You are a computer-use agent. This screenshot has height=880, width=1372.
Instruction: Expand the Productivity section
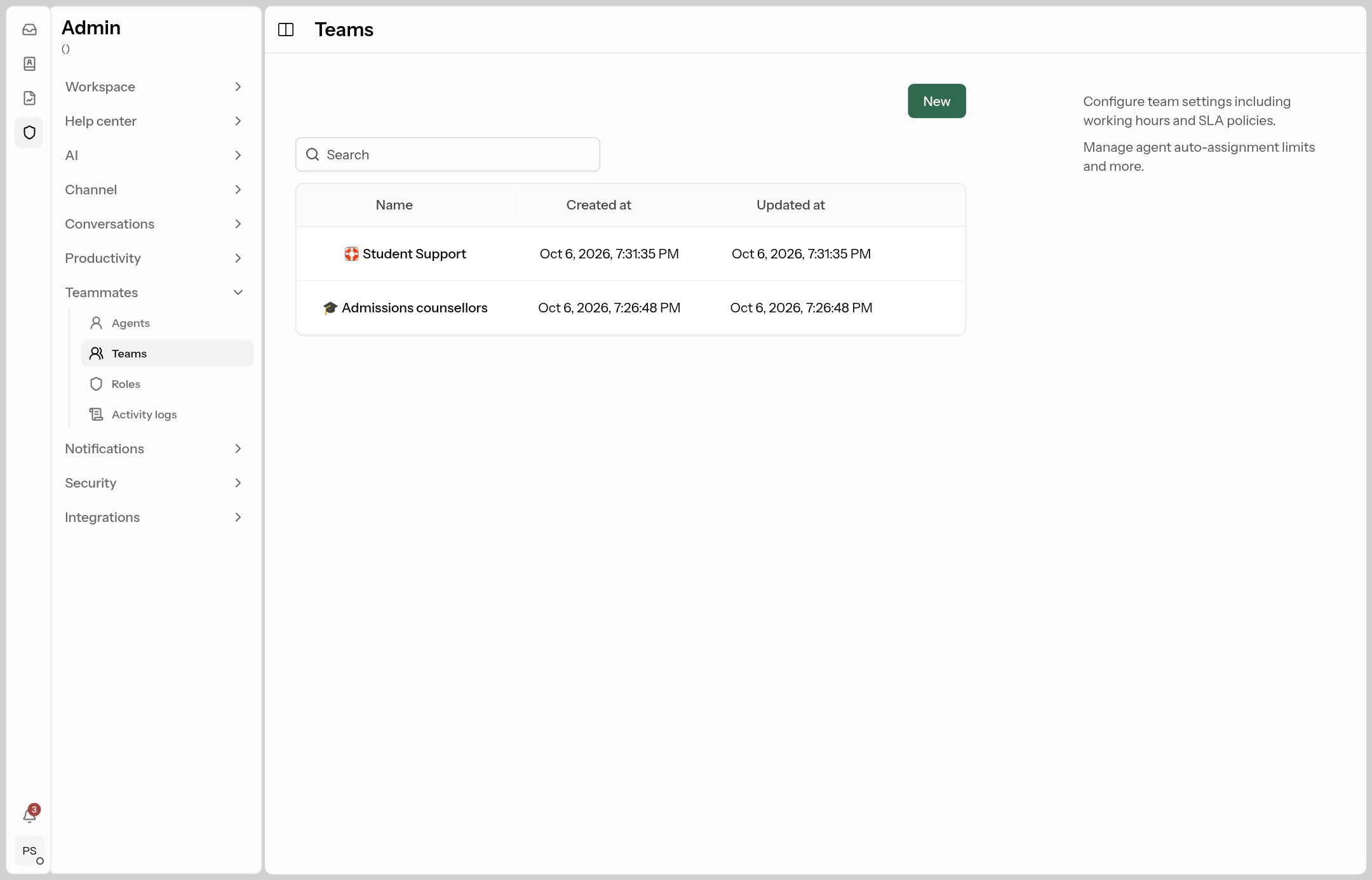click(x=154, y=258)
